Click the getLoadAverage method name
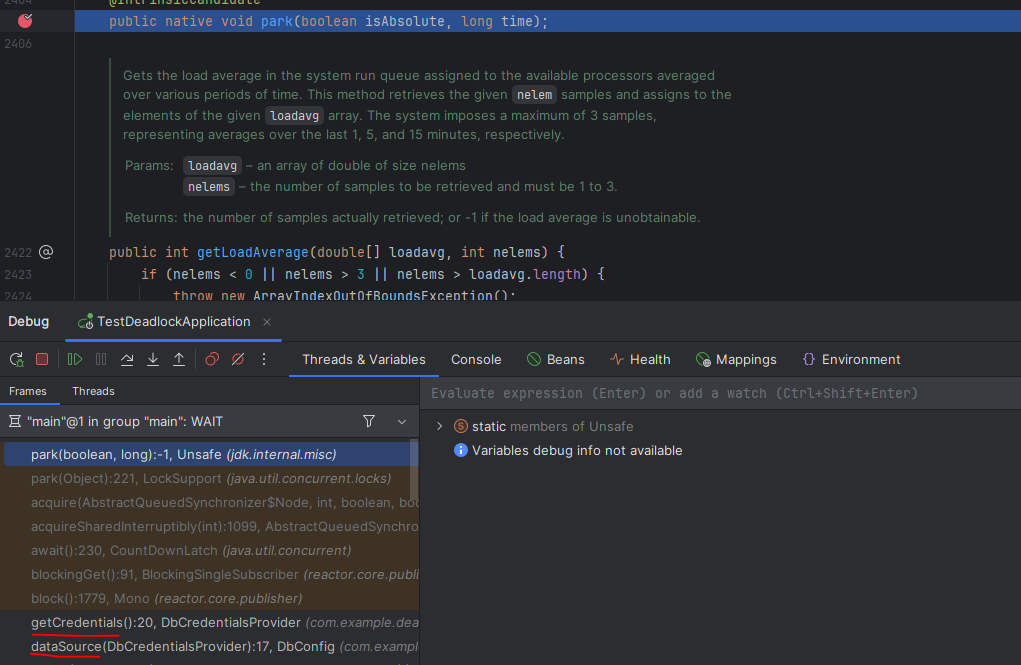1021x665 pixels. pyautogui.click(x=253, y=253)
